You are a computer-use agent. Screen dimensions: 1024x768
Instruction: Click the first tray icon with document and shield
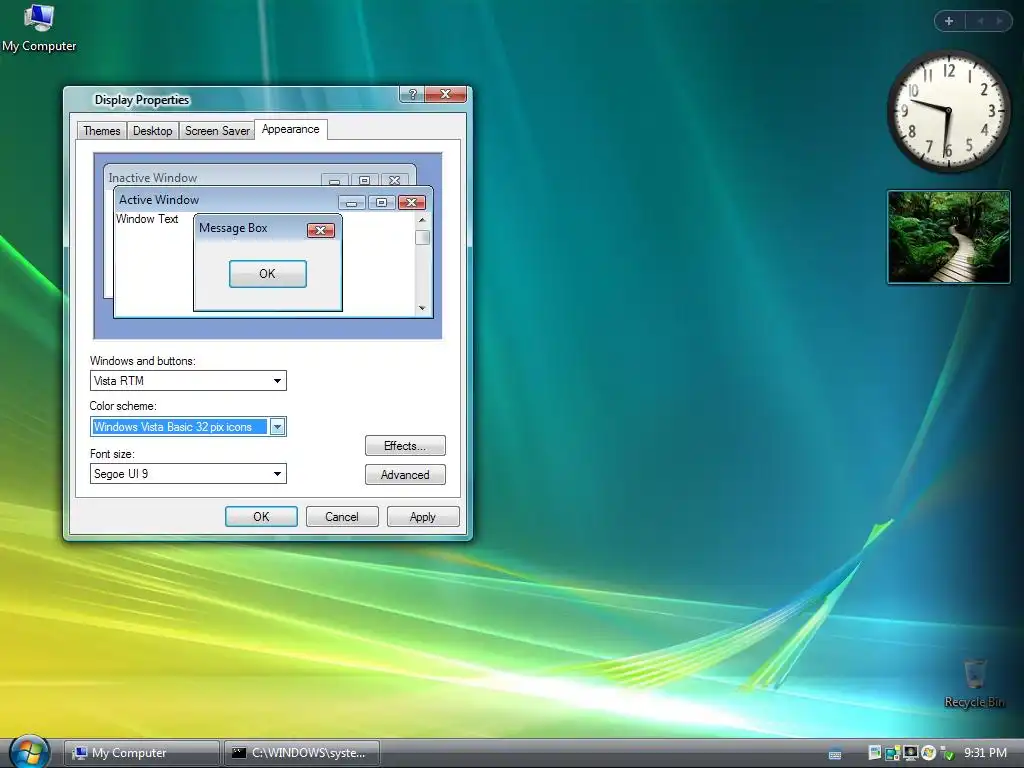(x=874, y=753)
